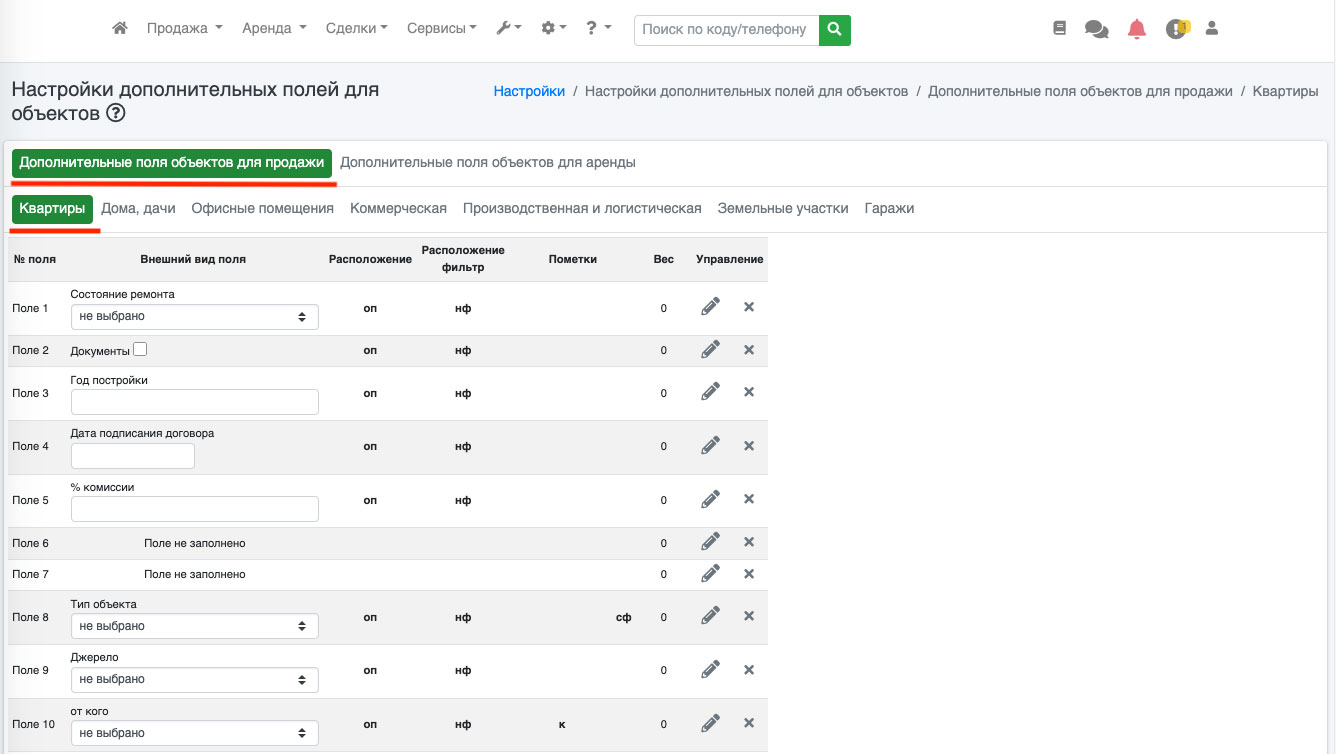Open the Джерело dropdown list
The width and height of the screenshot is (1336, 754).
coord(194,679)
